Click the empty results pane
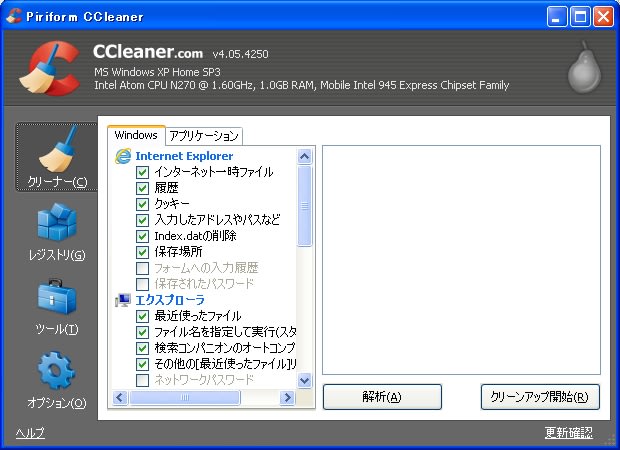 click(461, 260)
